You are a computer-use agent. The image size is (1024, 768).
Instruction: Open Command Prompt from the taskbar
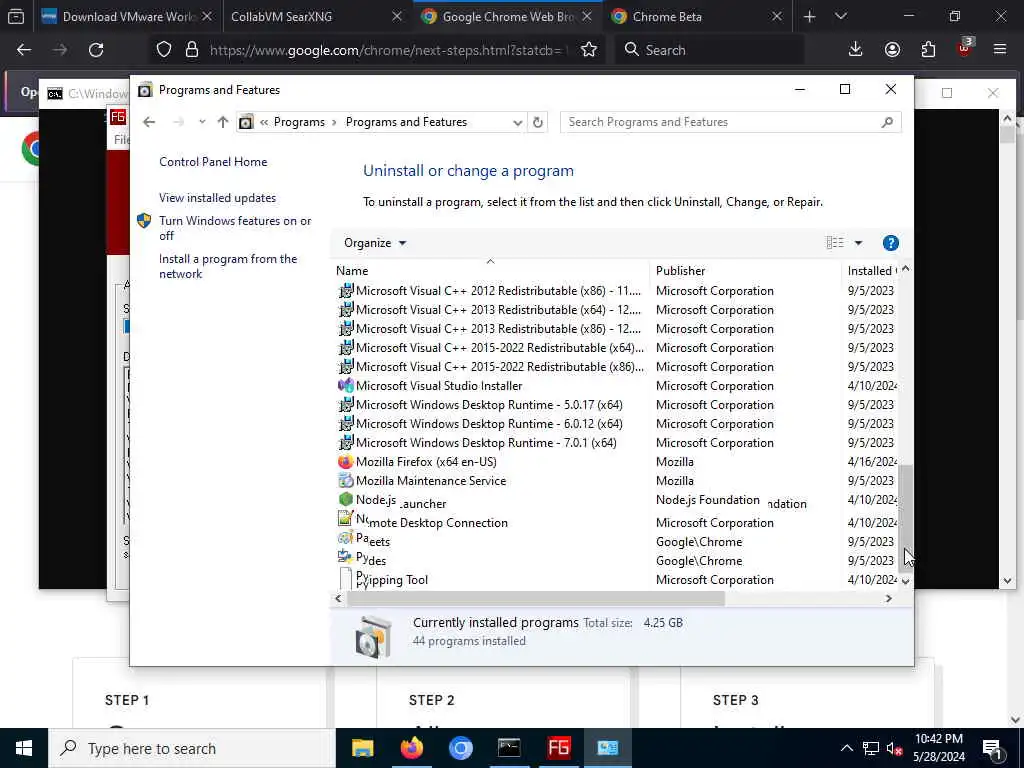[x=509, y=748]
